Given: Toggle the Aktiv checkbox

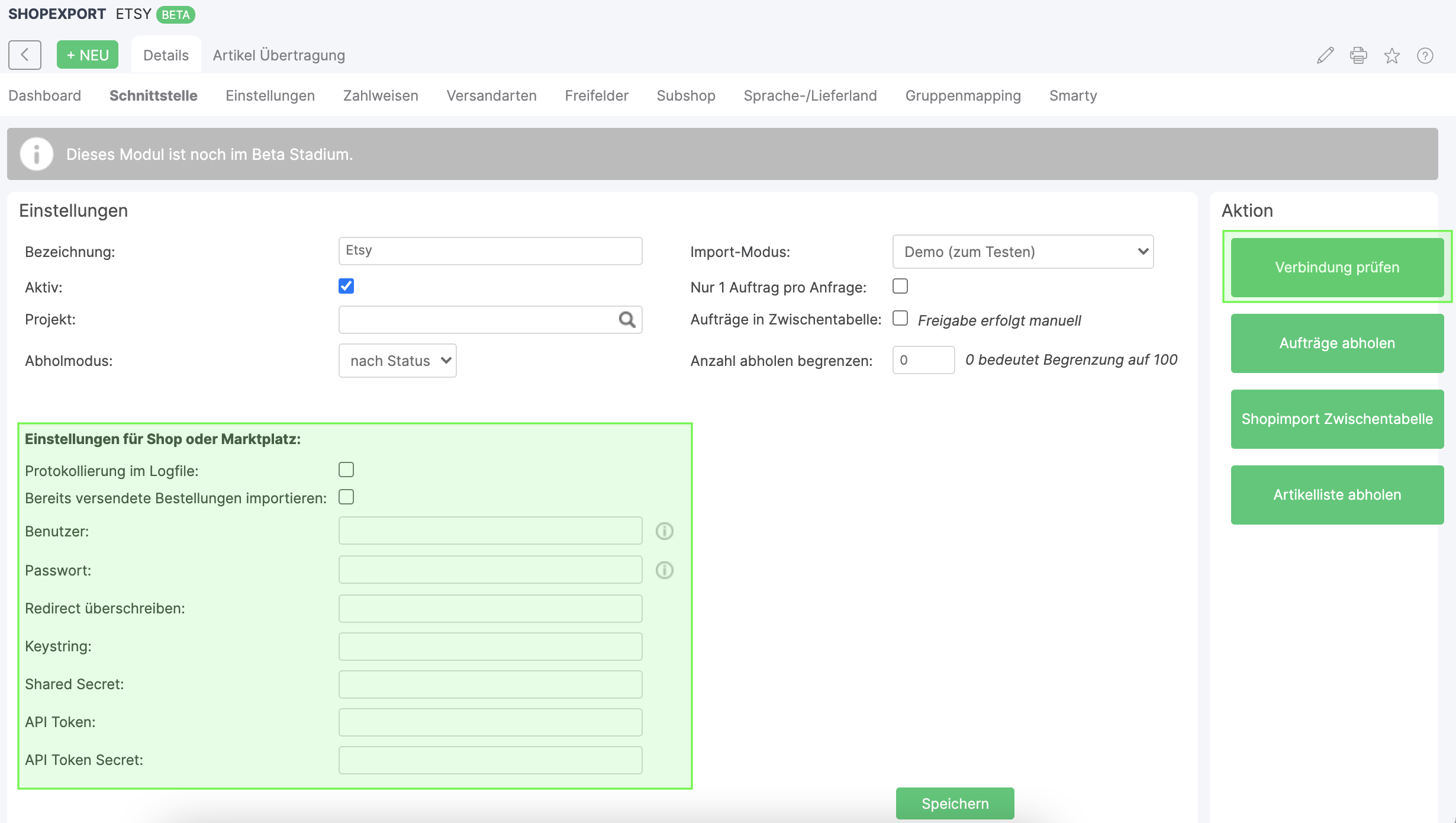Looking at the screenshot, I should [346, 286].
